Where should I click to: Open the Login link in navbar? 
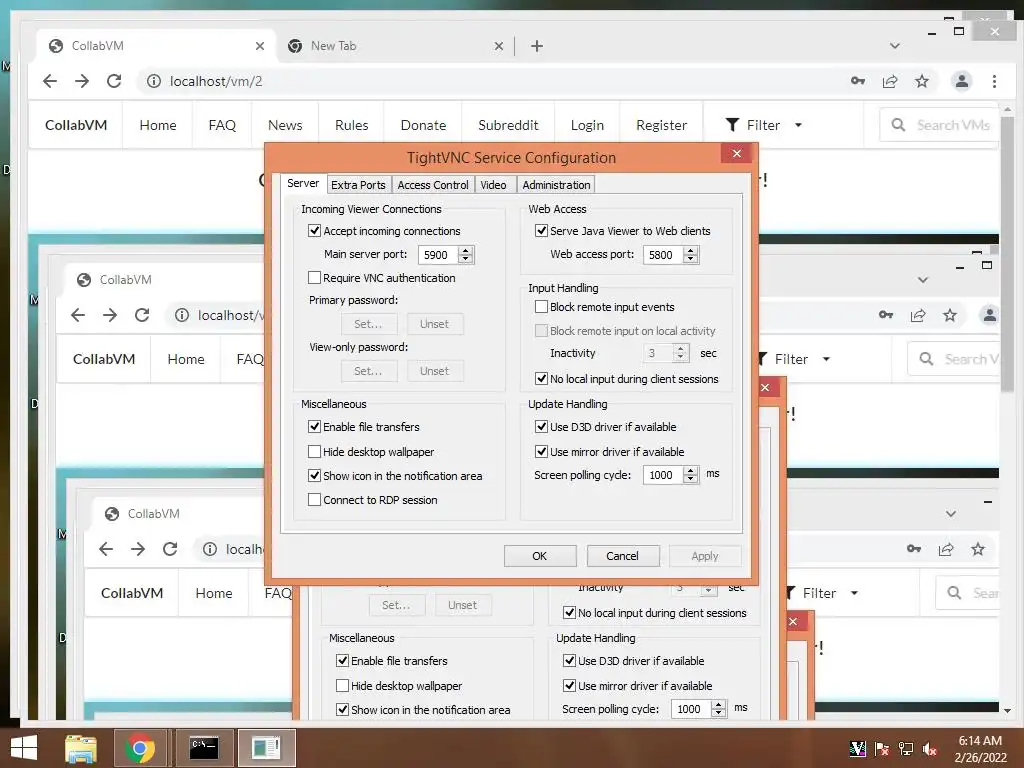(x=587, y=125)
